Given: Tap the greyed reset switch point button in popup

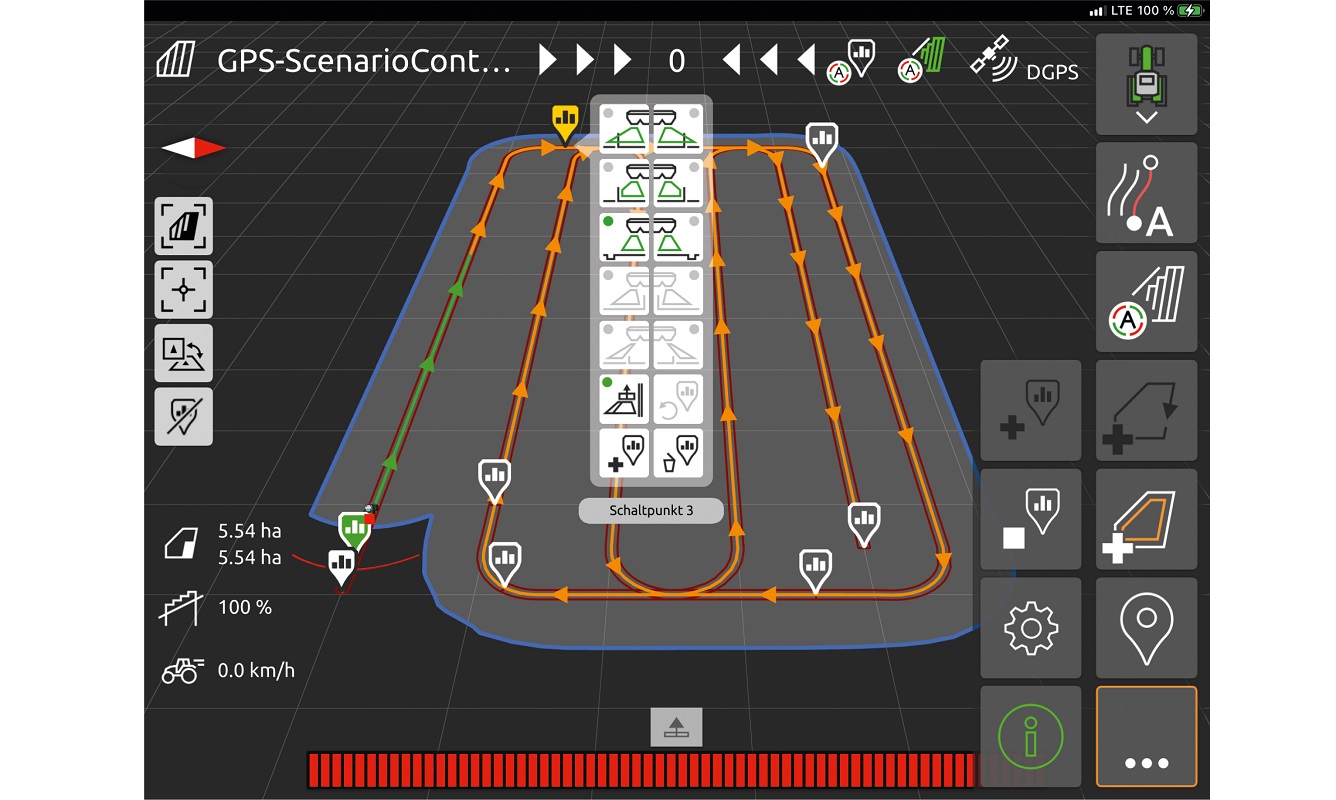Looking at the screenshot, I should [678, 398].
